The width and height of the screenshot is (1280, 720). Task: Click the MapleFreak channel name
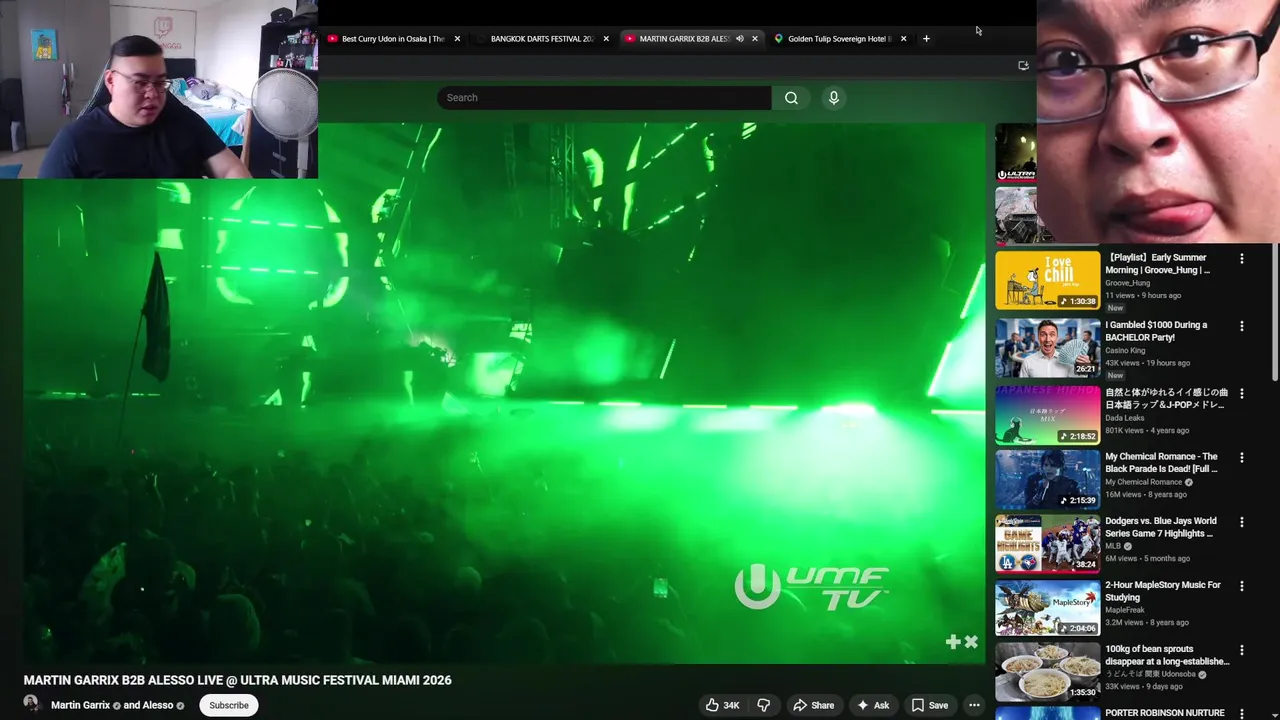pyautogui.click(x=1125, y=610)
